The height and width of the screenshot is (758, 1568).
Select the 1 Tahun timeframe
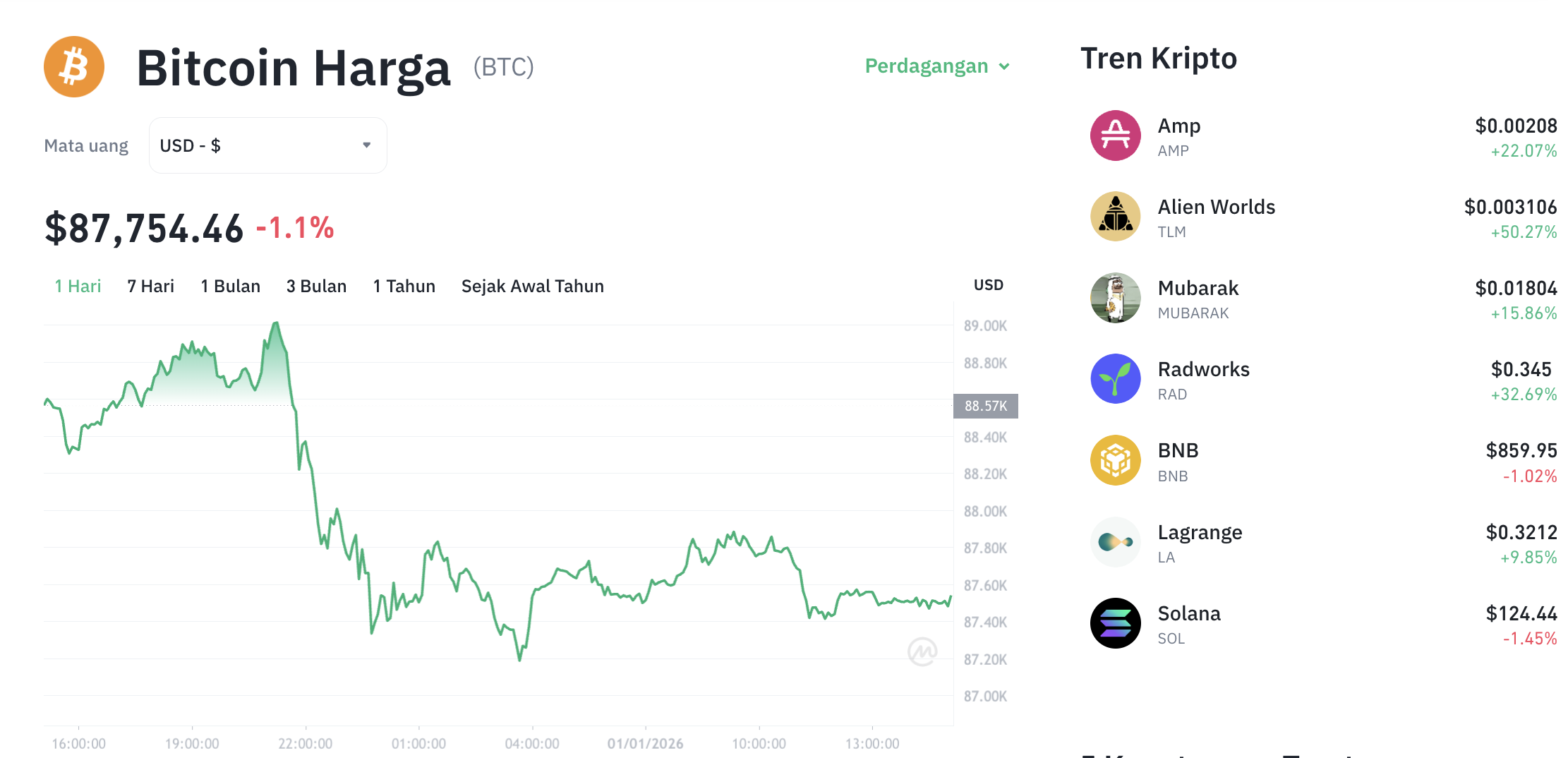(x=404, y=286)
